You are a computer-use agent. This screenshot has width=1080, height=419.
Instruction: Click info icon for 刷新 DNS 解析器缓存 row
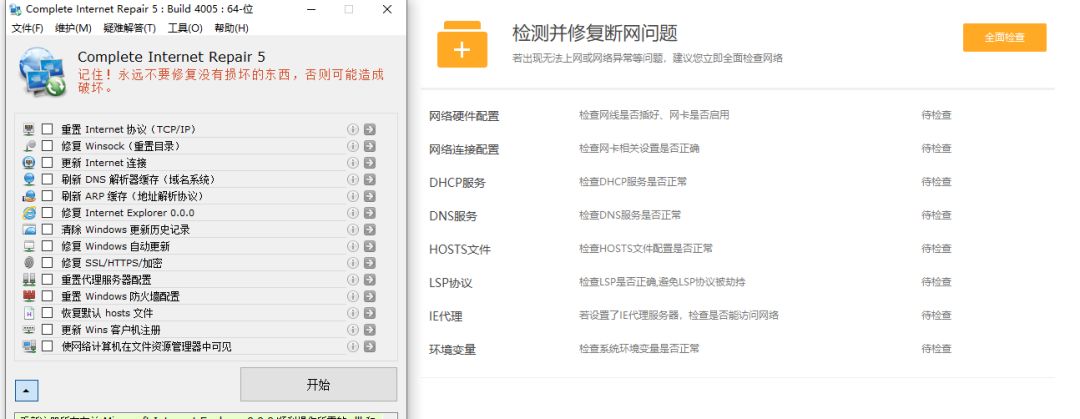tap(353, 179)
